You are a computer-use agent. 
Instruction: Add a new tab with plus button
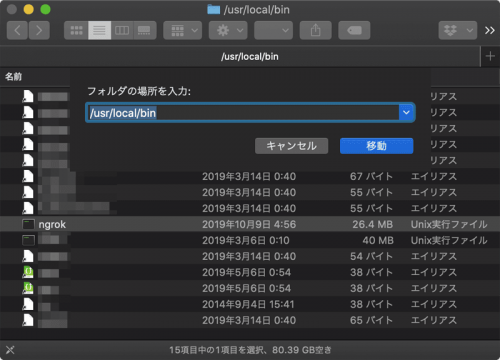[490, 56]
